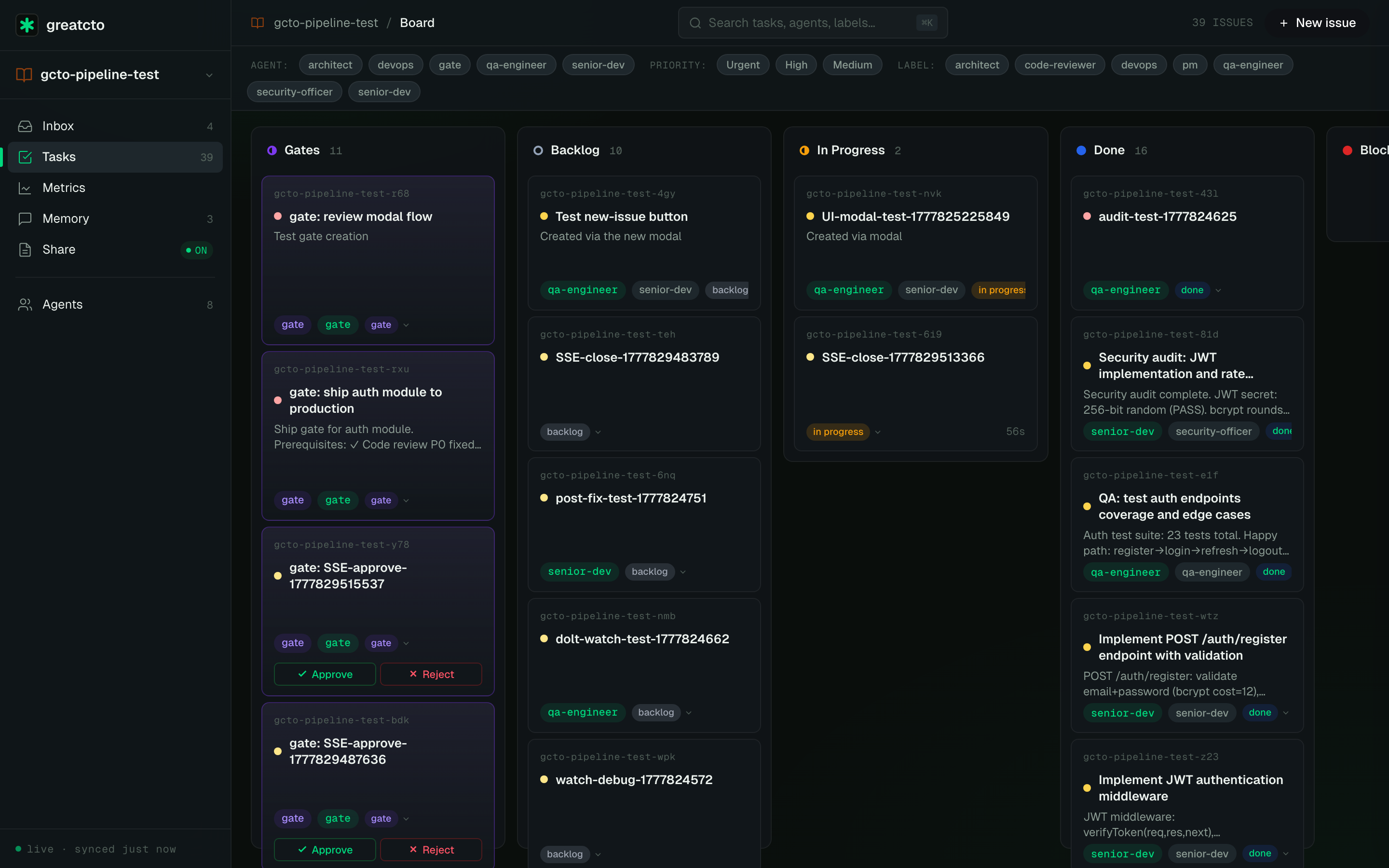Click the Inbox tray icon in sidebar
Screen dimensions: 1389x868
[25, 126]
